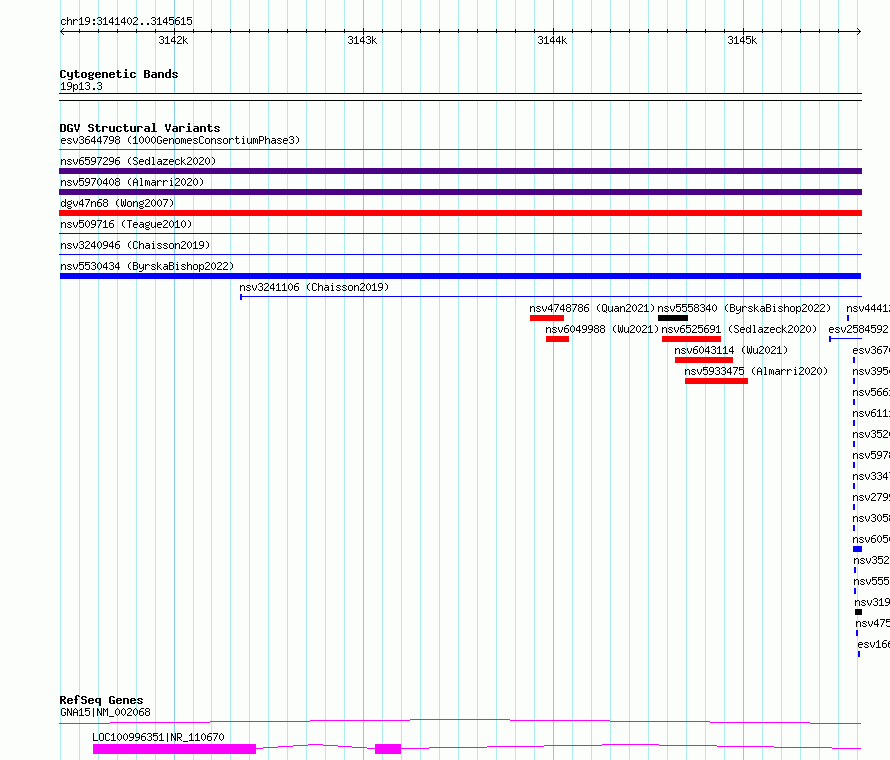Click the nsv5933475 (Almarri2020) label

pos(756,371)
